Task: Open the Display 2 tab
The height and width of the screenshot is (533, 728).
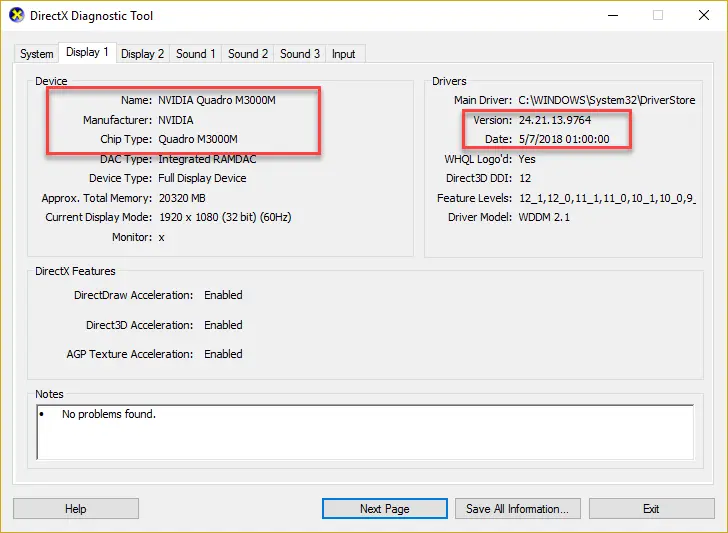Action: click(143, 54)
